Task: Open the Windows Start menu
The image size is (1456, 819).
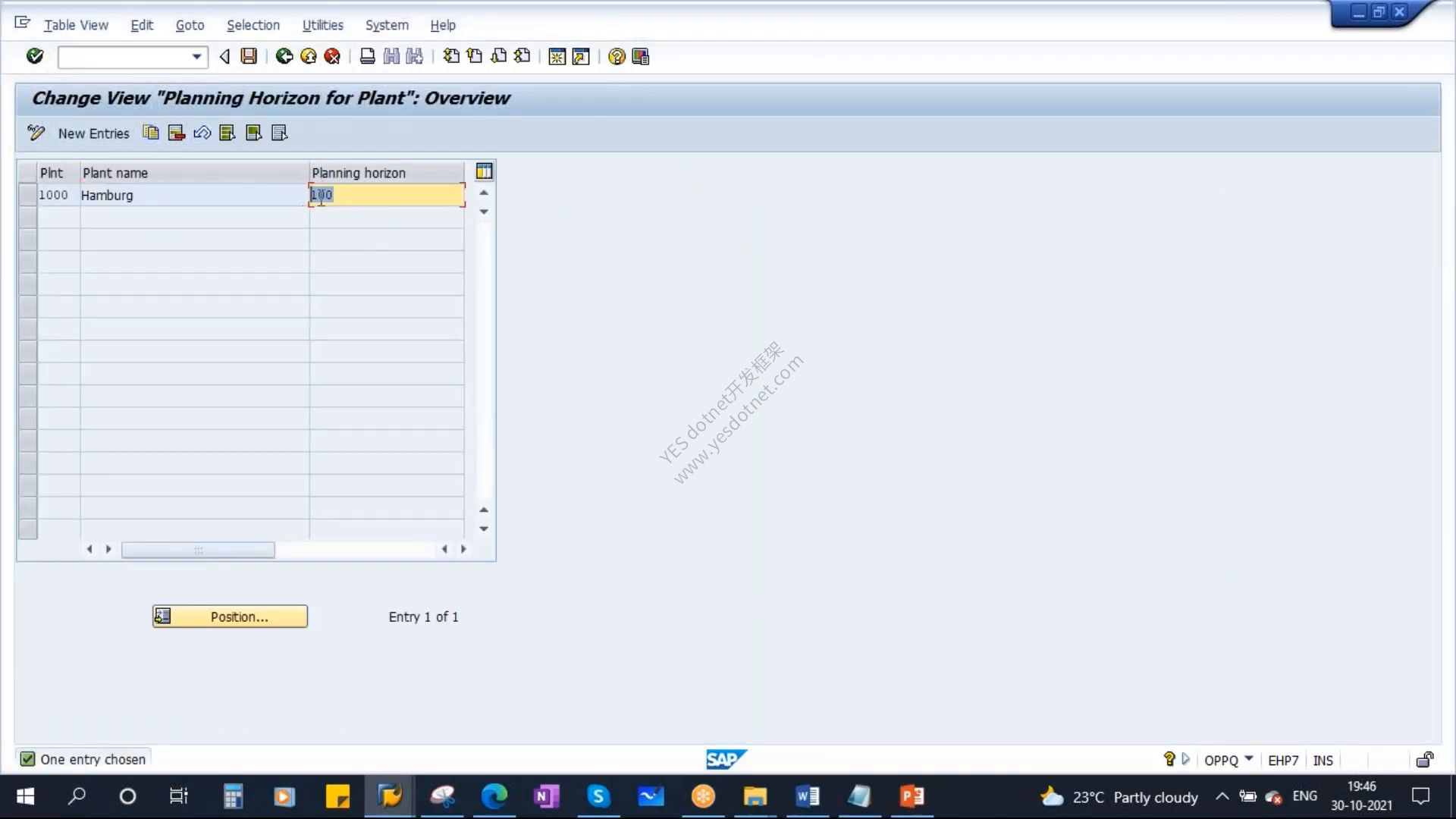Action: pyautogui.click(x=25, y=796)
